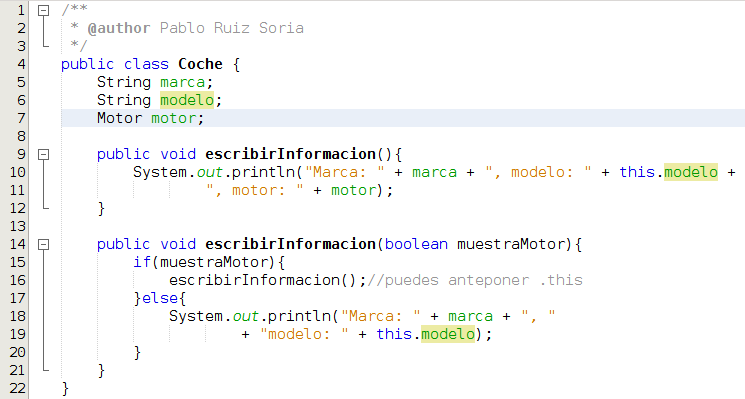This screenshot has height=399, width=745.
Task: Click the public keyword on line 4
Action: 87,64
